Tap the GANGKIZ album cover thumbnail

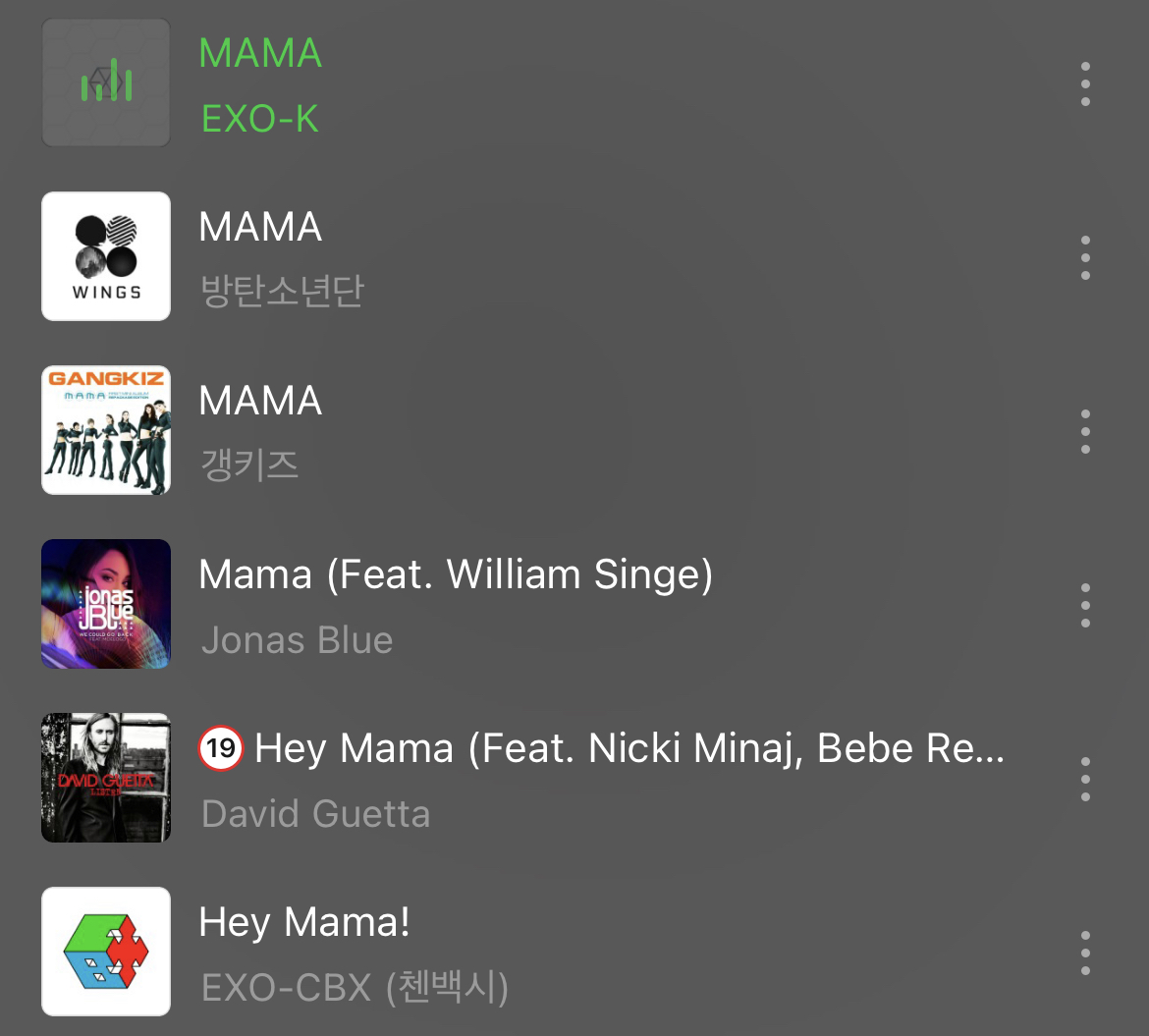[106, 430]
